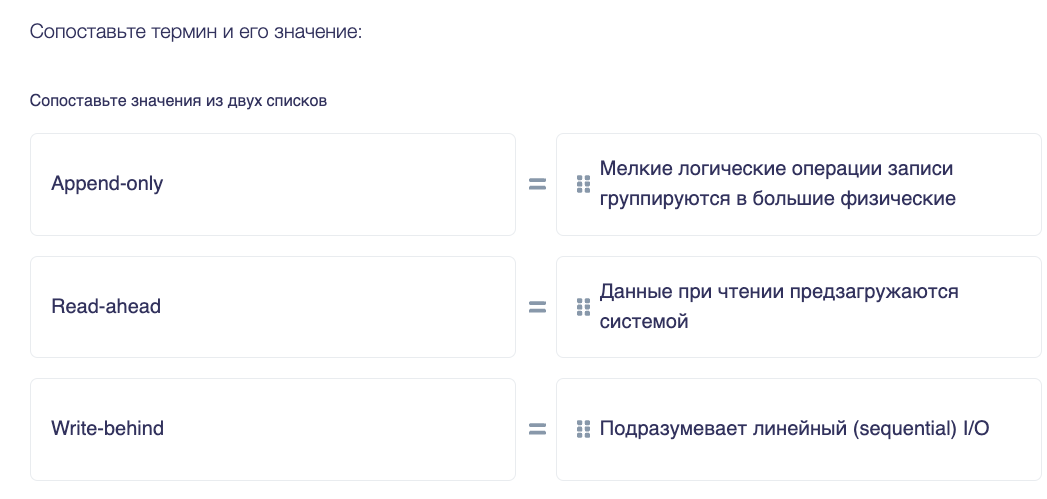Click the equals sign beside Read-ahead
This screenshot has height=499, width=1047.
click(538, 307)
